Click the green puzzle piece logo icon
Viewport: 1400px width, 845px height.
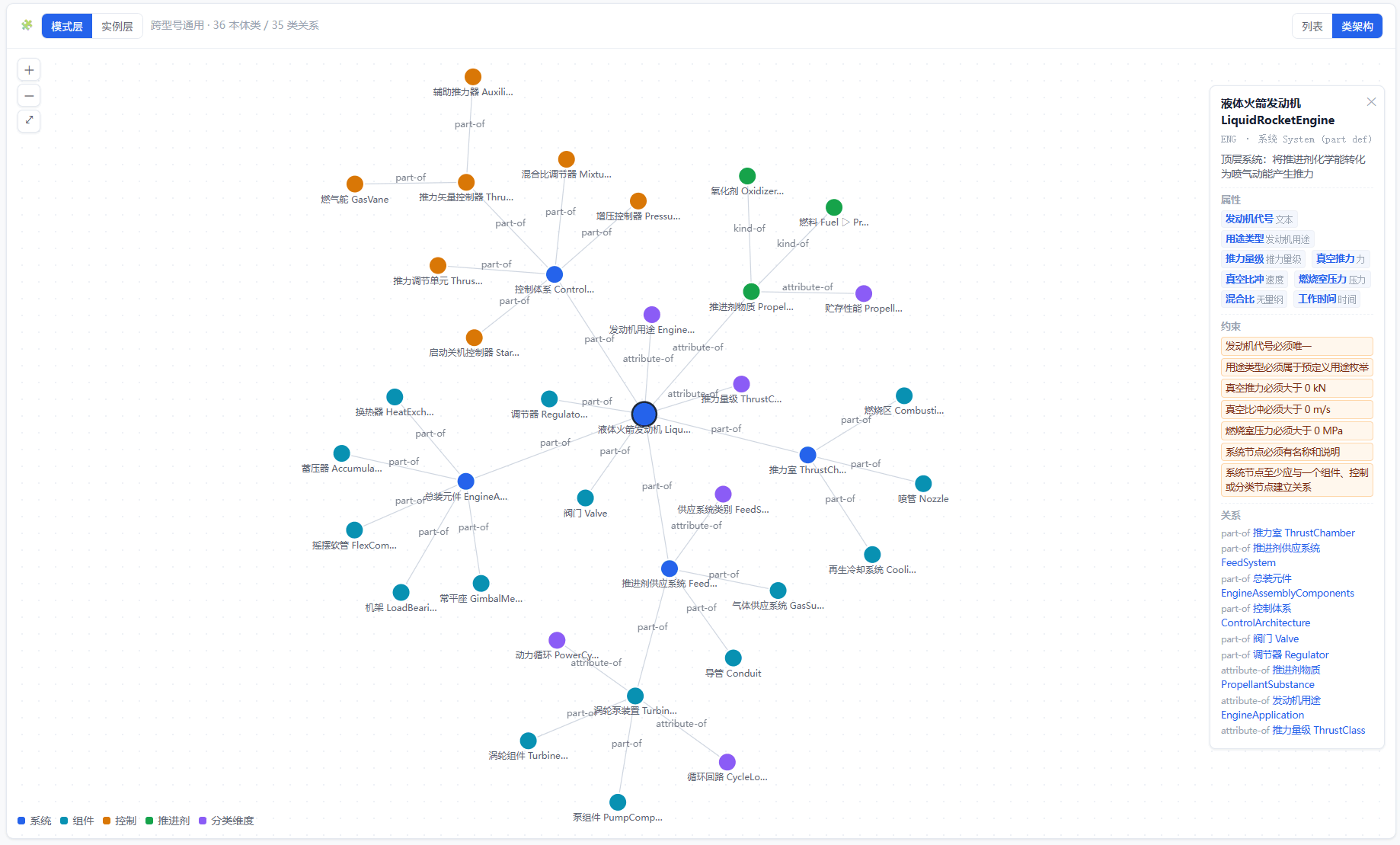coord(27,25)
